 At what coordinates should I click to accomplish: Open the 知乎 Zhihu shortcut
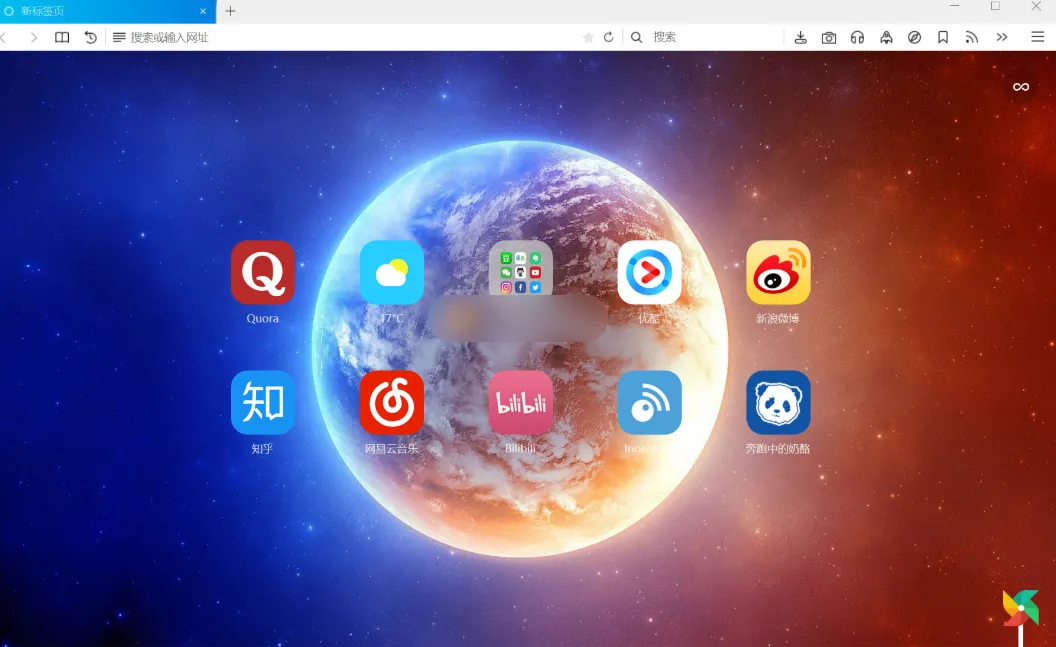(262, 400)
